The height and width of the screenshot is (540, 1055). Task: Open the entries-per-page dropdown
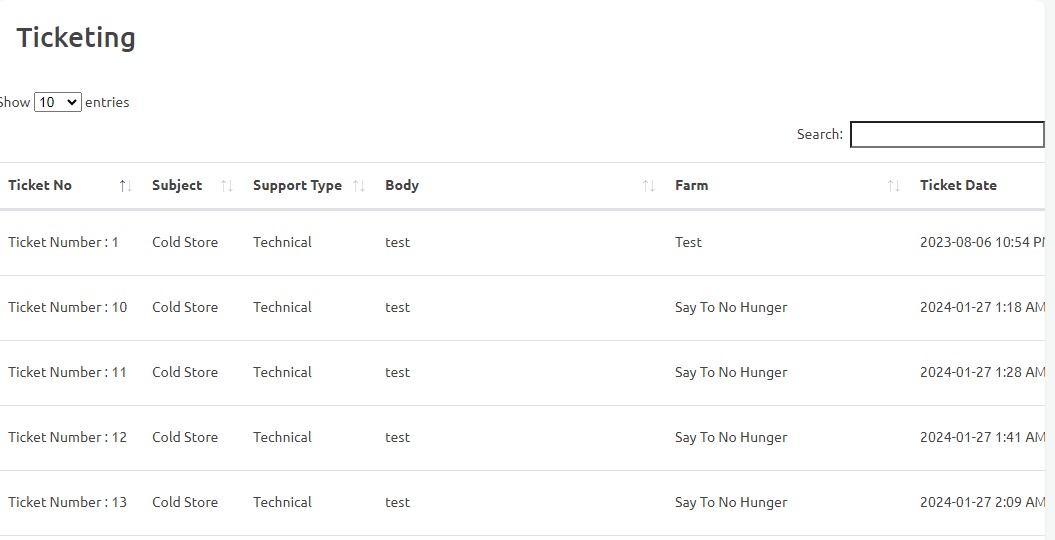click(58, 102)
